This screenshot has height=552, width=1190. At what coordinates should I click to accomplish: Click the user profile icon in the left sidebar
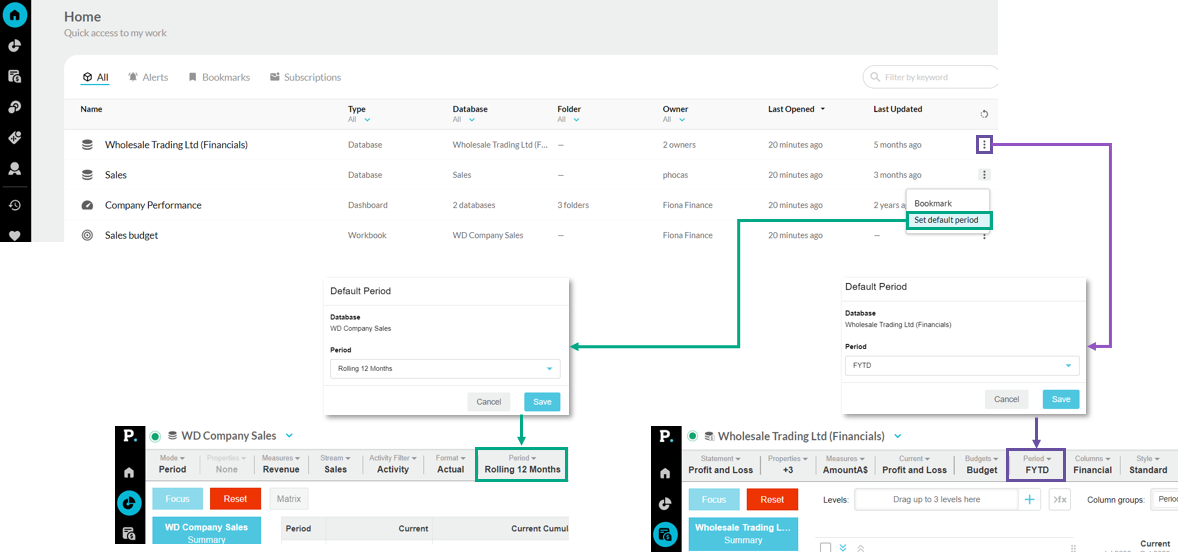pos(15,169)
